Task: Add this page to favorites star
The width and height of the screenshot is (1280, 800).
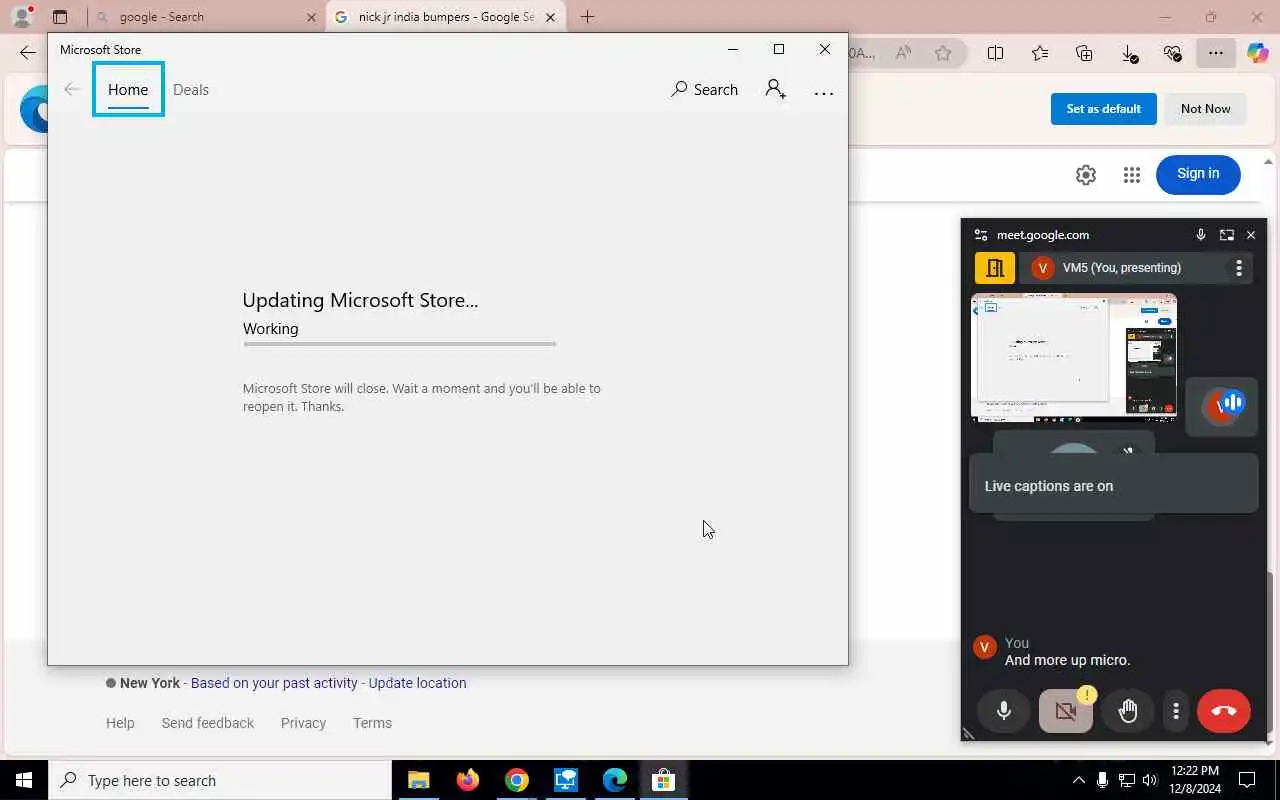Action: click(943, 53)
